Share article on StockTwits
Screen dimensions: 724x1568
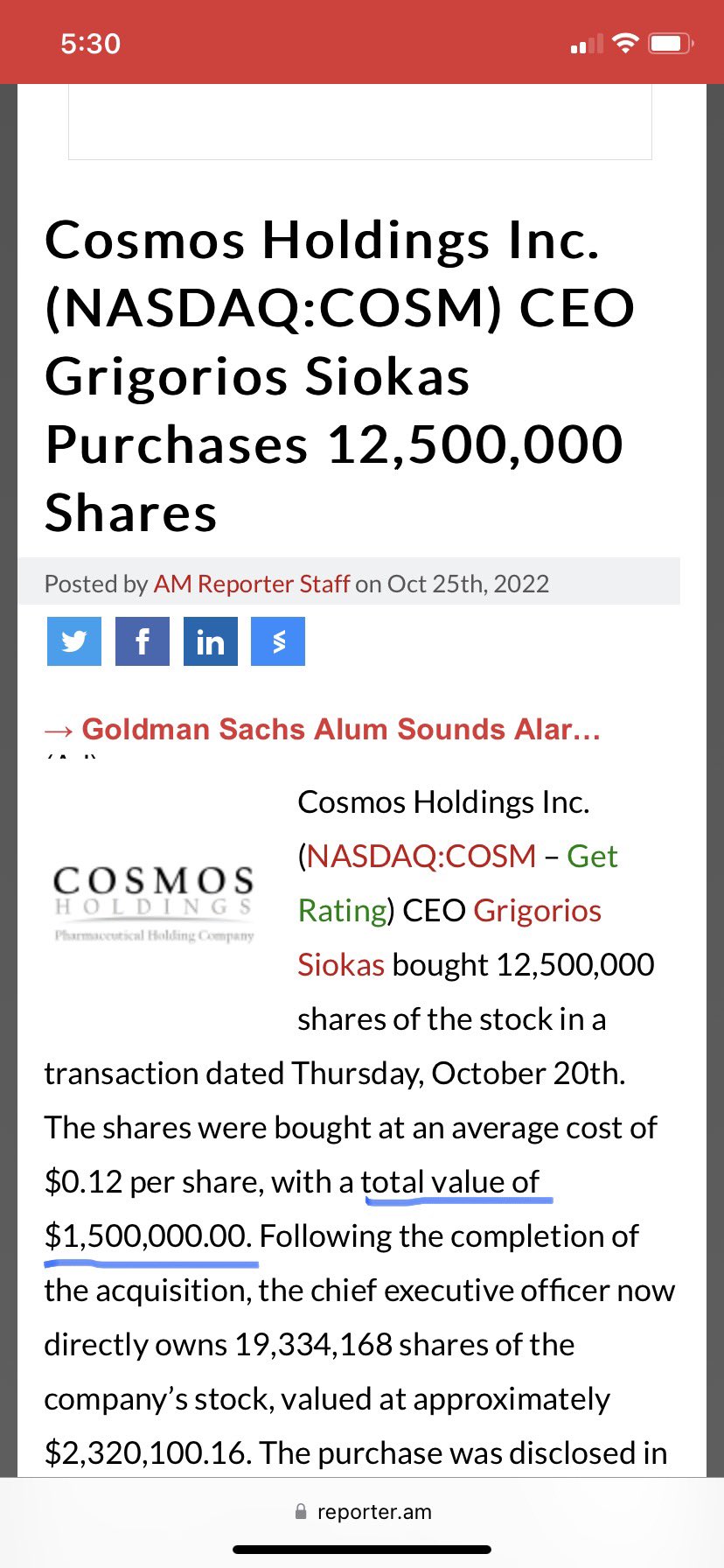[x=278, y=641]
